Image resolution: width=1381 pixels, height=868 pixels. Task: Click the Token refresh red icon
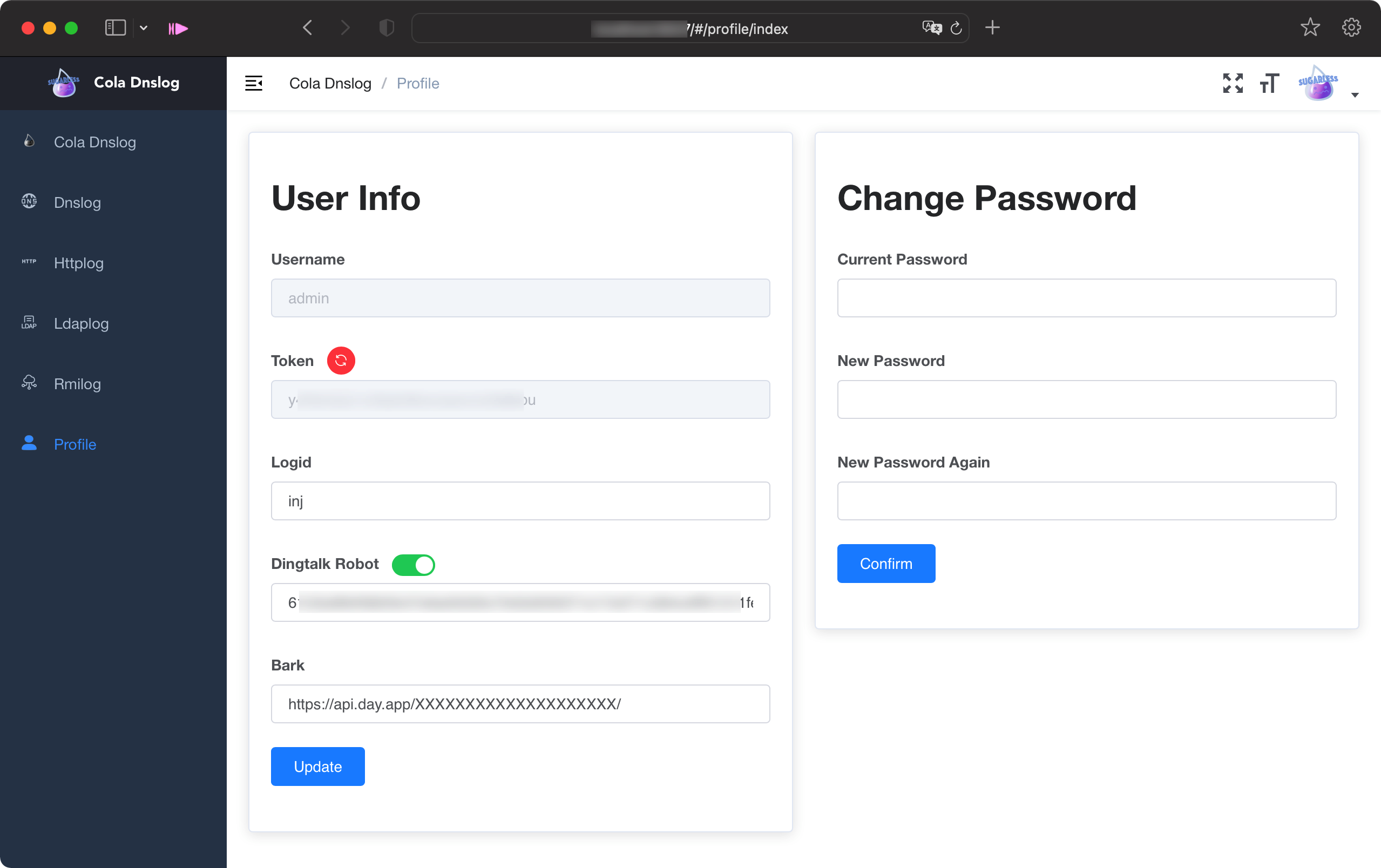pos(340,361)
